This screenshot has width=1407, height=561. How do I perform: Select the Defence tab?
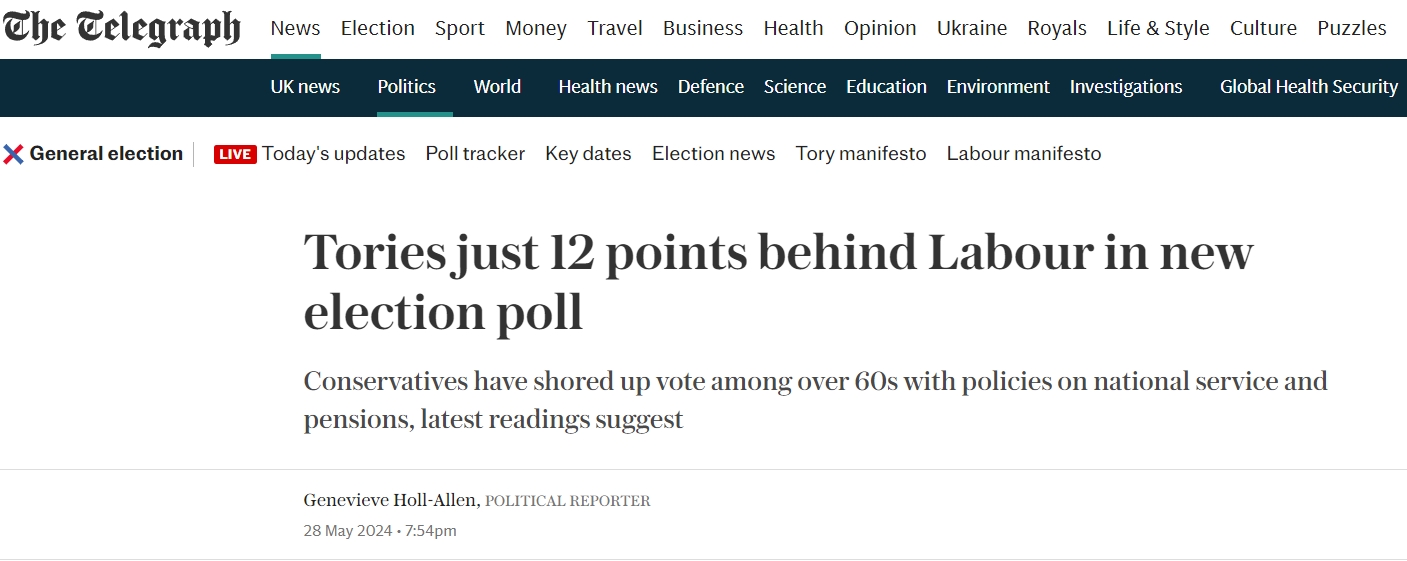[711, 87]
